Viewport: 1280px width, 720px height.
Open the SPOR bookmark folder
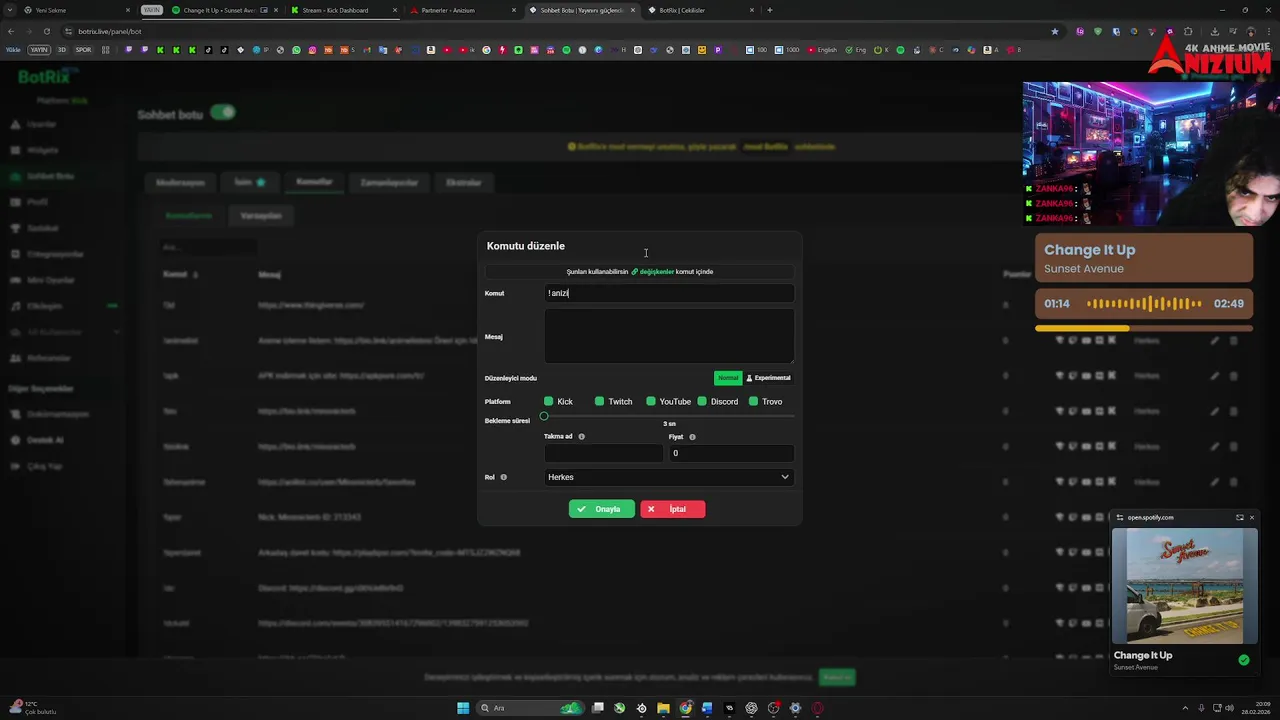[x=83, y=50]
